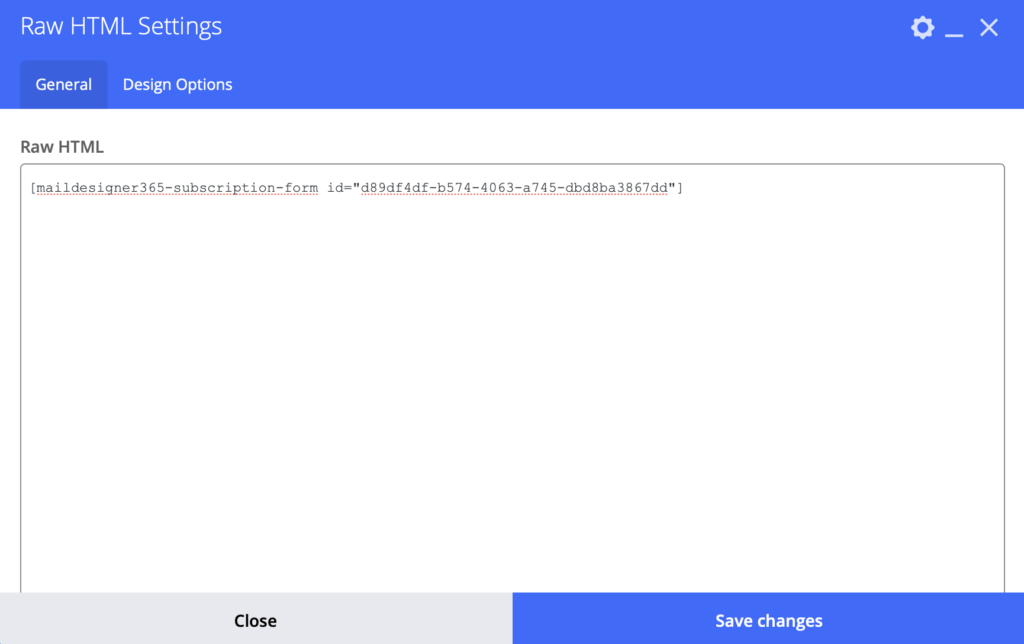The image size is (1024, 644).
Task: Close the panel with the X icon
Action: tap(989, 27)
